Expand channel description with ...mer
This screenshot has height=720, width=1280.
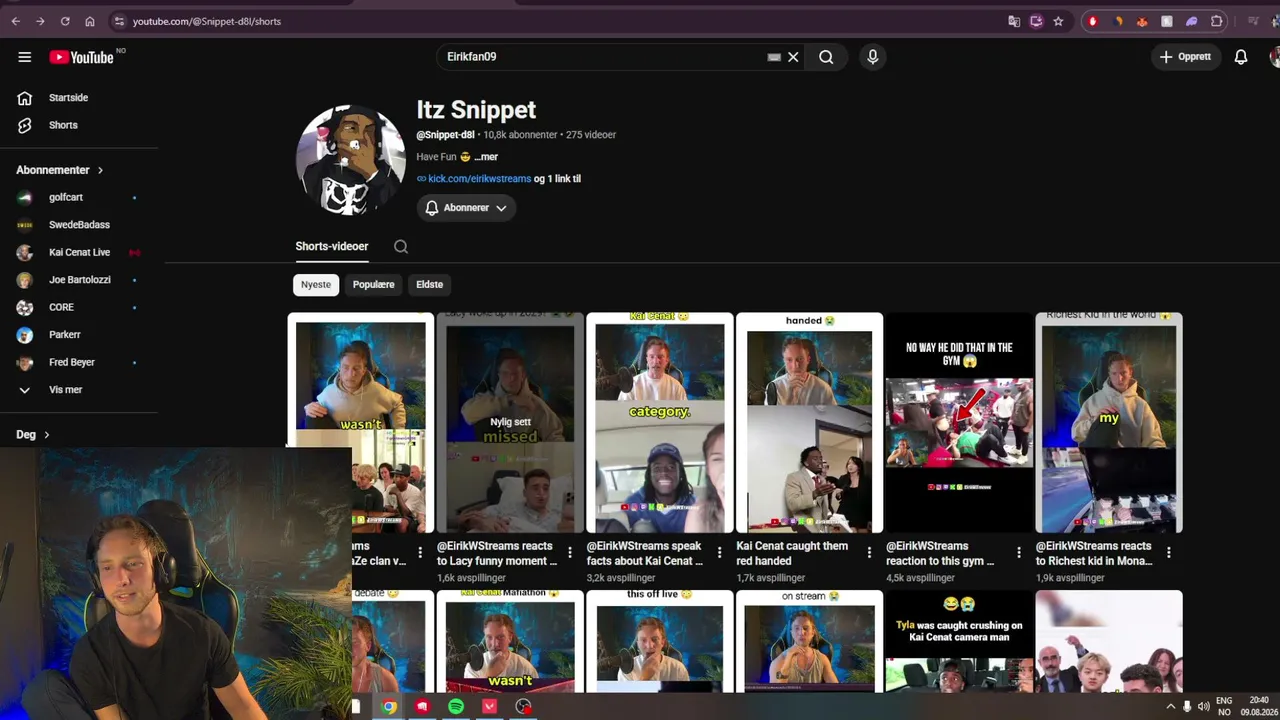tap(486, 157)
